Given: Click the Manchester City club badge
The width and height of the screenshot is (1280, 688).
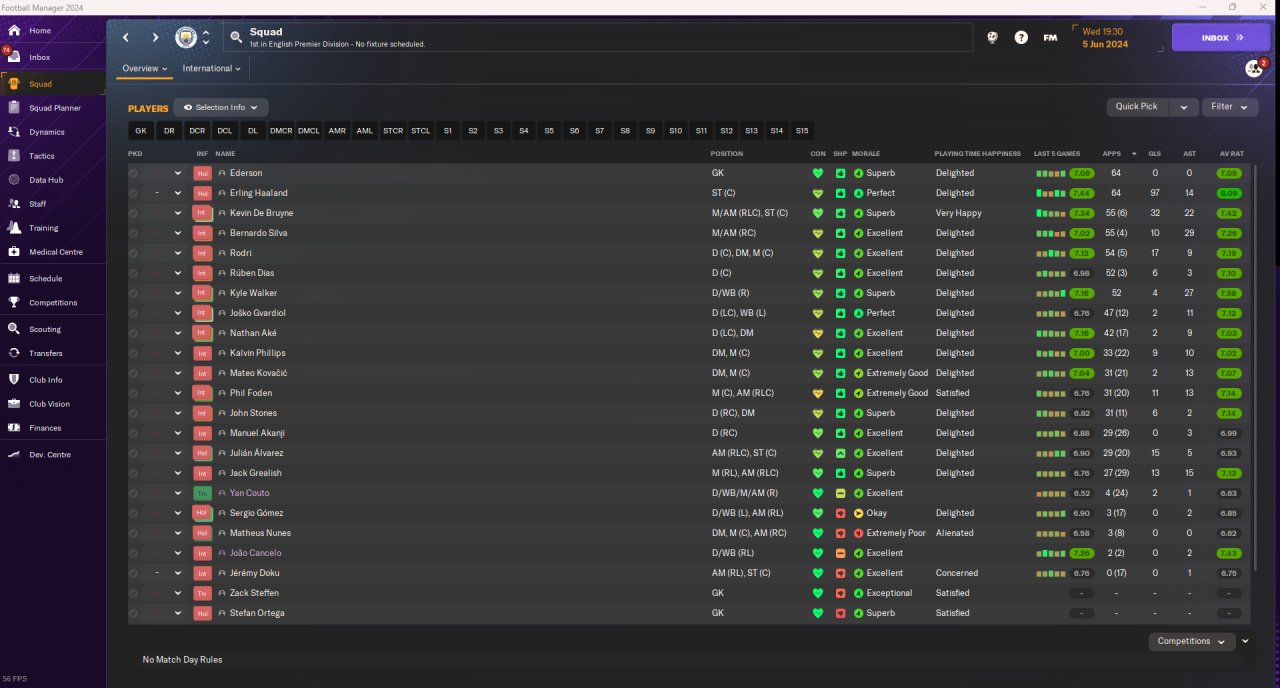Looking at the screenshot, I should tap(186, 37).
